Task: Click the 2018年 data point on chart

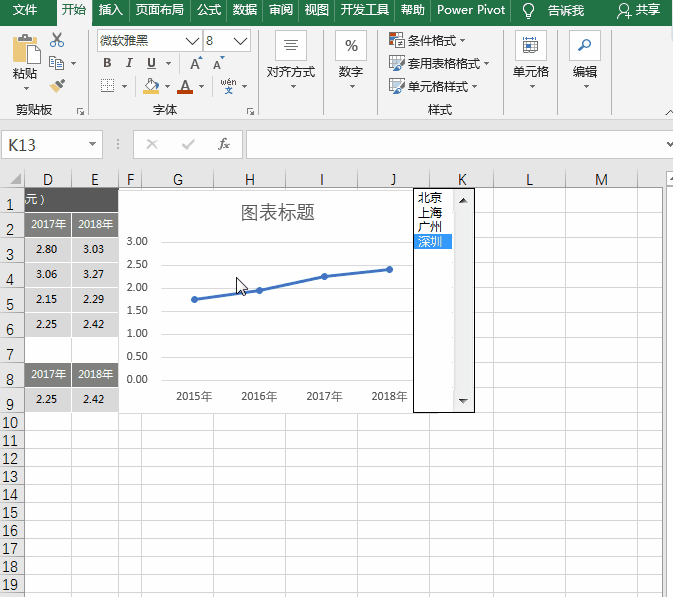Action: 389,270
